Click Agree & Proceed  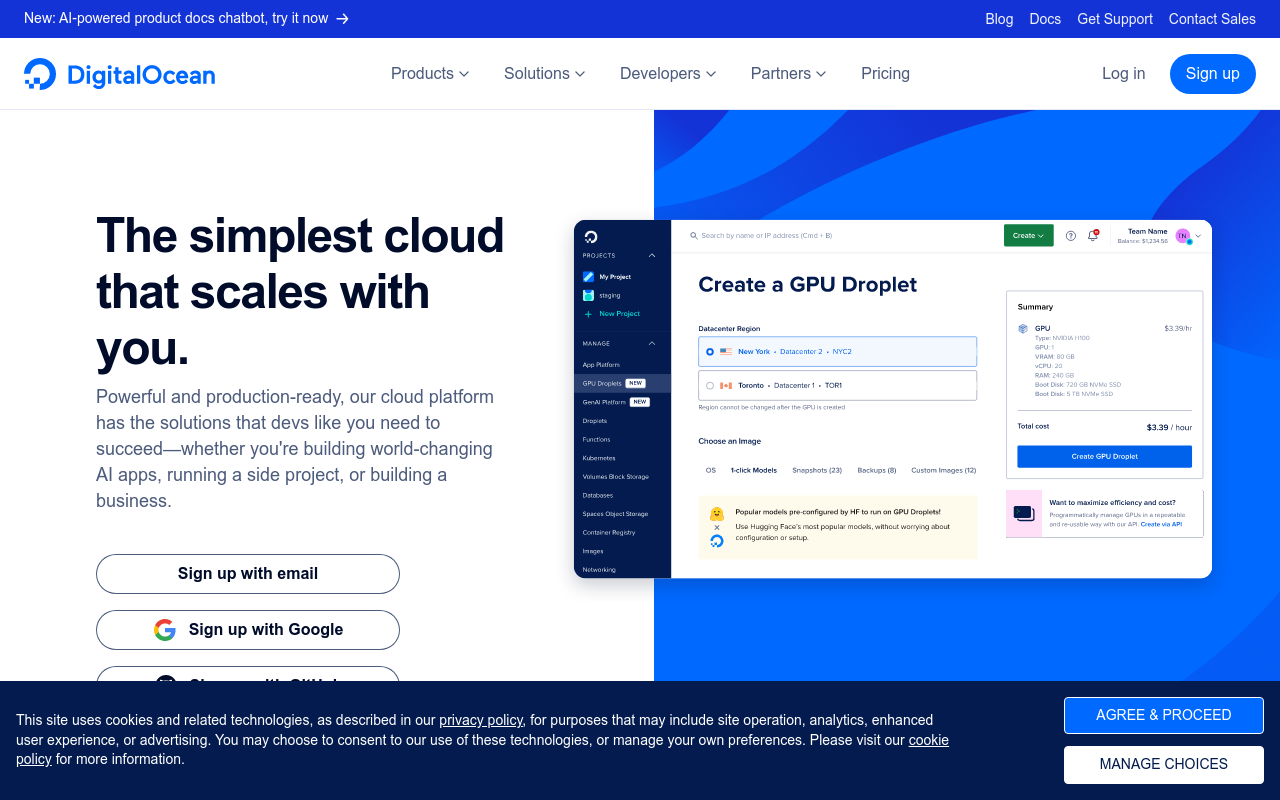[x=1164, y=715]
